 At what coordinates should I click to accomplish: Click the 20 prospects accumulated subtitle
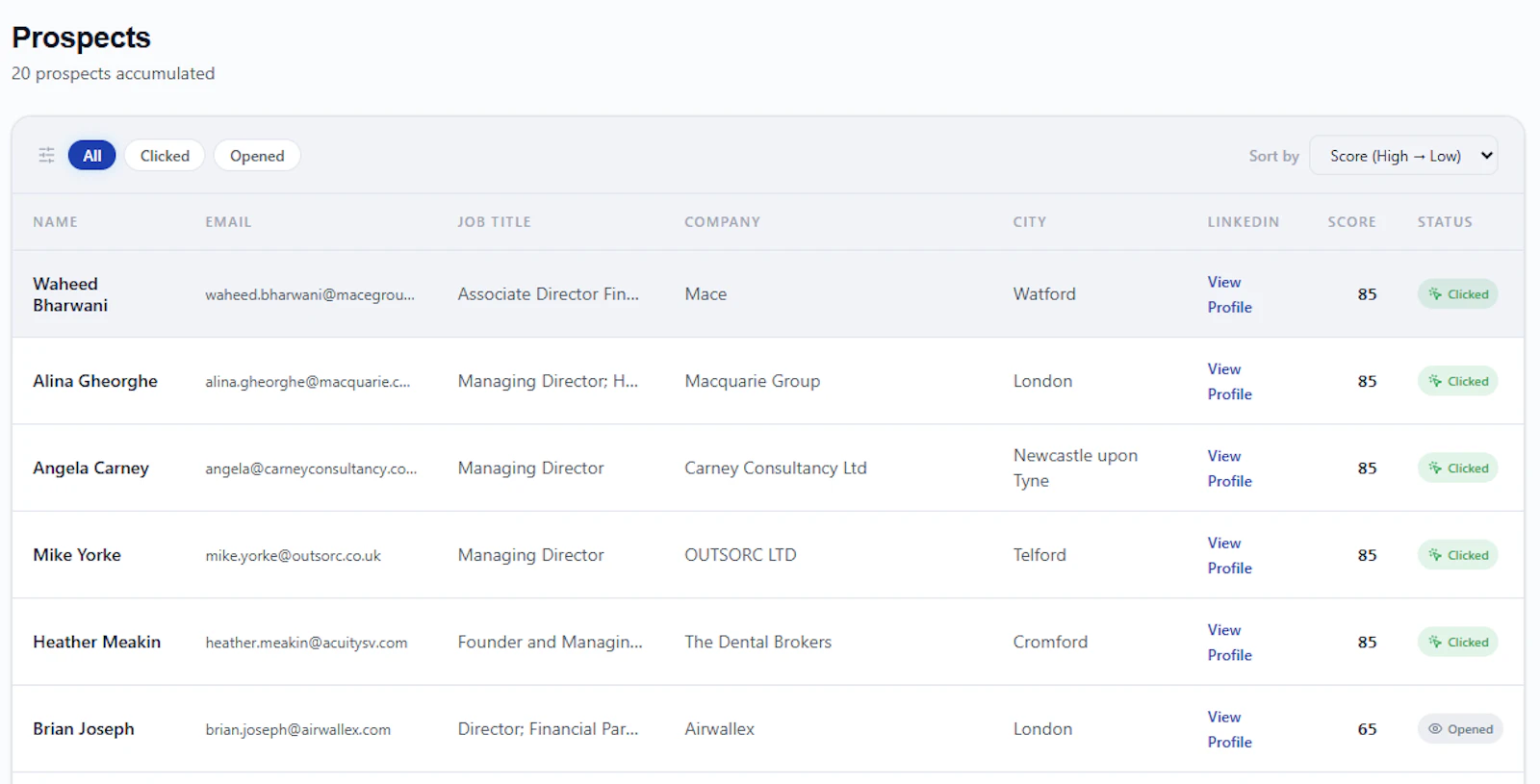113,73
